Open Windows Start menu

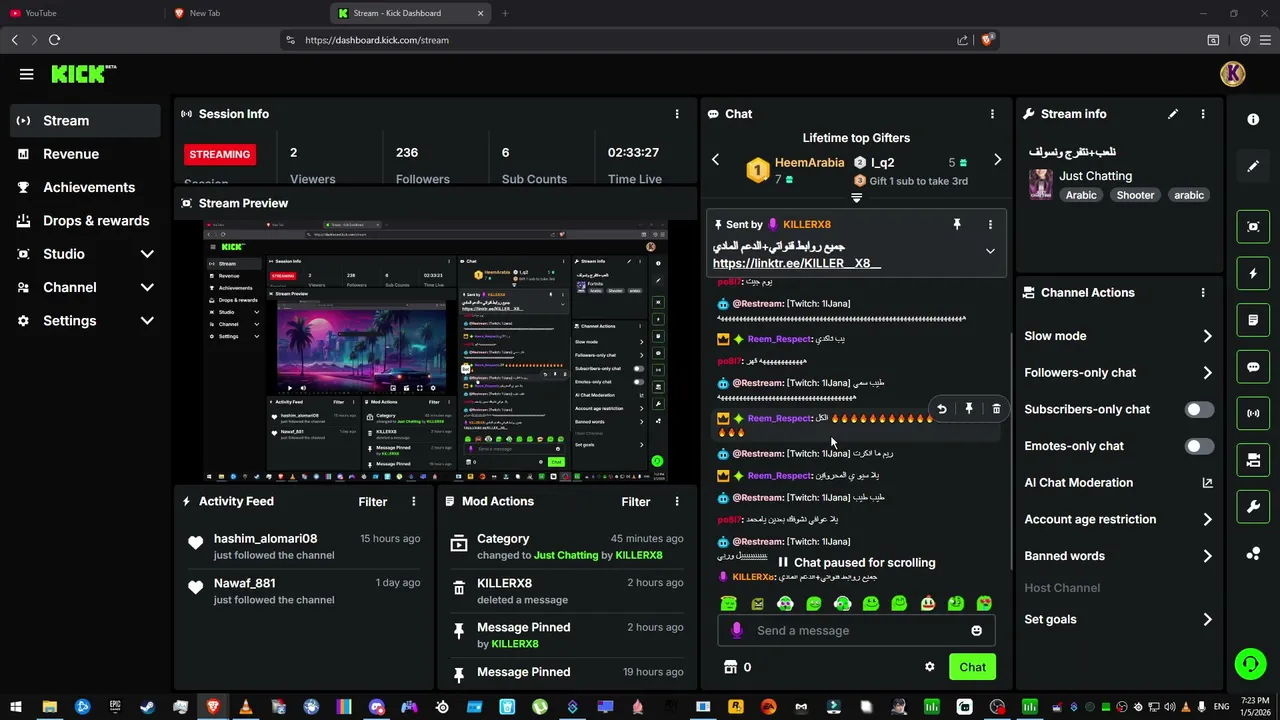[x=16, y=707]
